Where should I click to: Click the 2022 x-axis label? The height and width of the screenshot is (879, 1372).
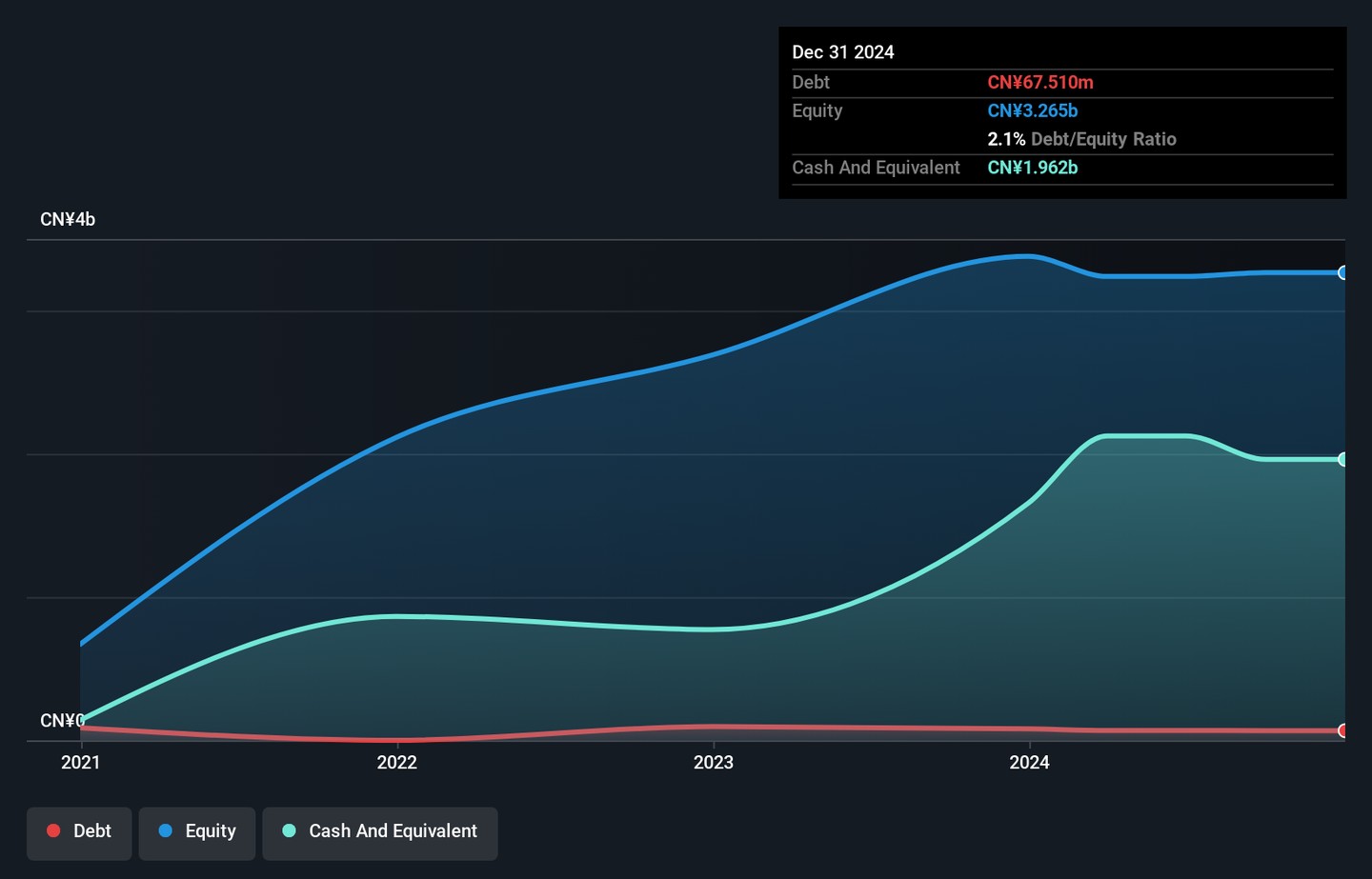pyautogui.click(x=397, y=762)
